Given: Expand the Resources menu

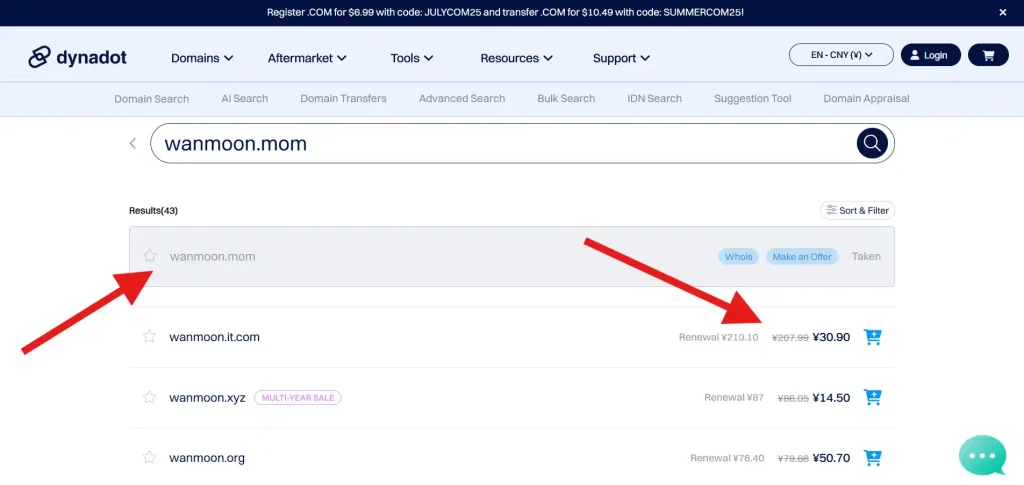Looking at the screenshot, I should click(517, 58).
